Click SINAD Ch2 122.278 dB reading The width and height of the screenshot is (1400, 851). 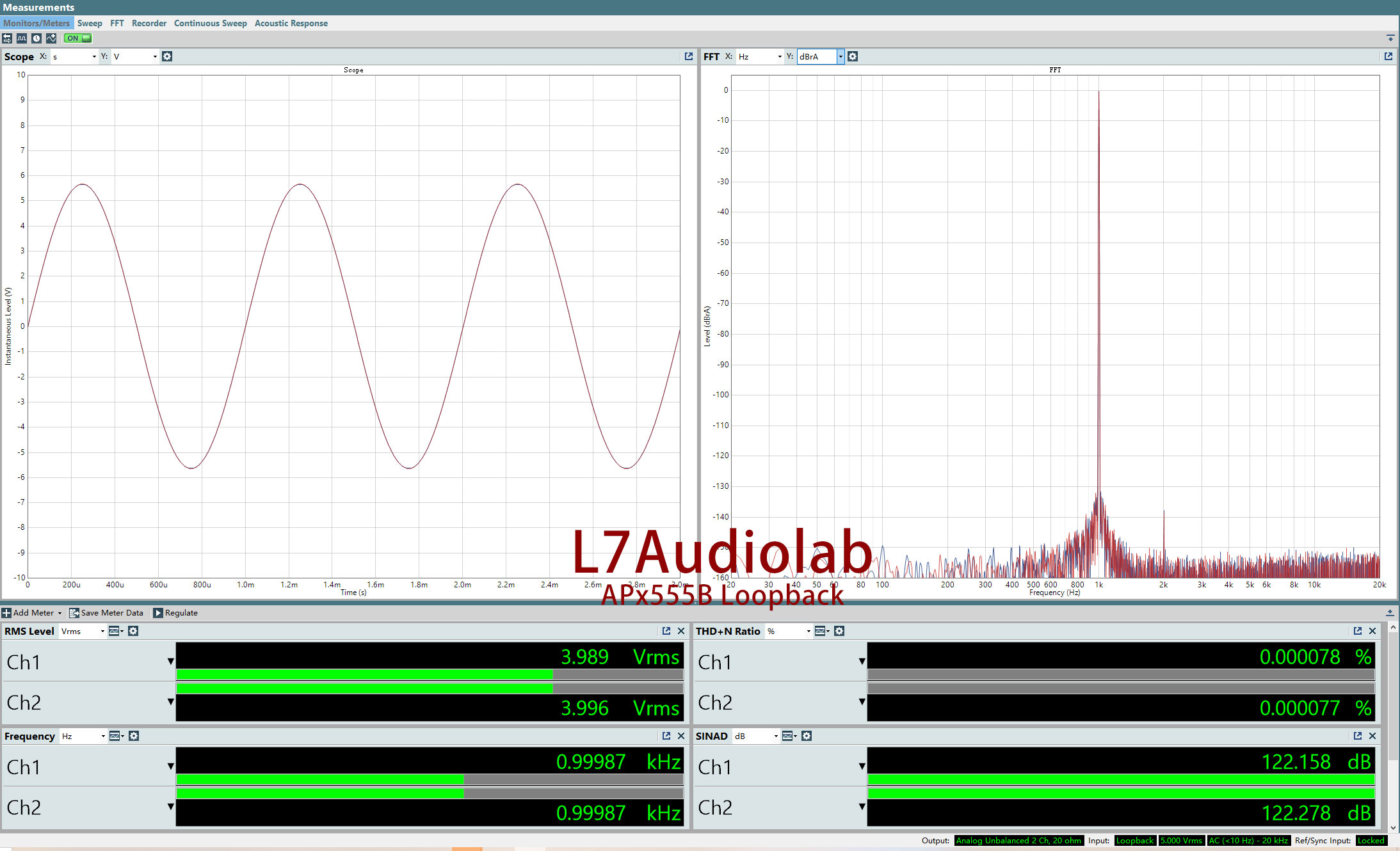point(1316,813)
